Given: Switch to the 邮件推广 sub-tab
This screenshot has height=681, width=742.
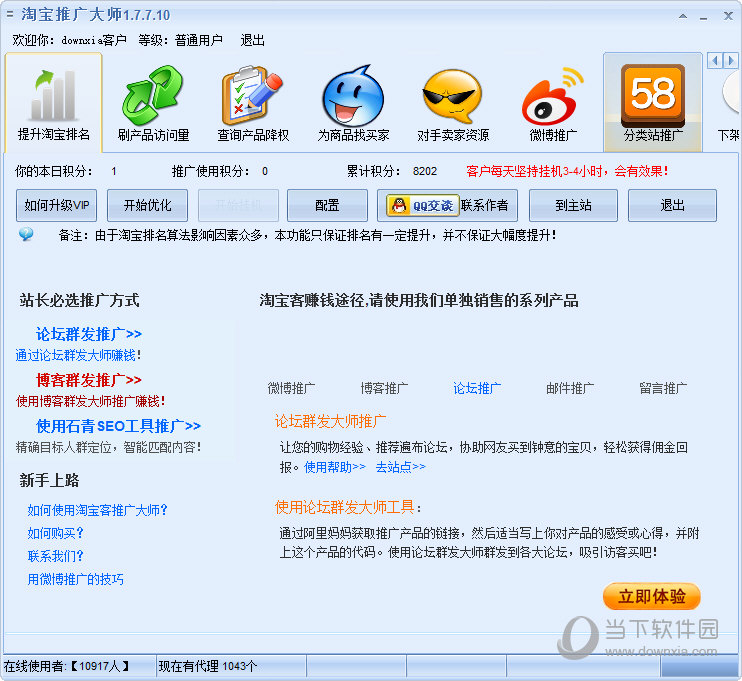Looking at the screenshot, I should pyautogui.click(x=570, y=389).
